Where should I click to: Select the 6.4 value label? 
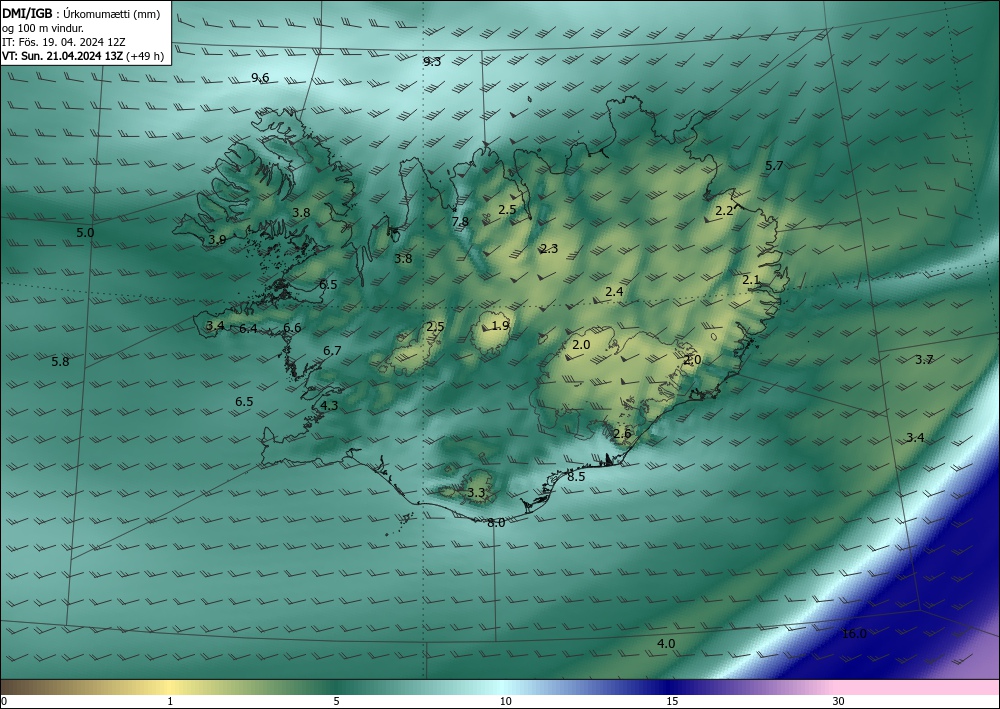coord(248,329)
